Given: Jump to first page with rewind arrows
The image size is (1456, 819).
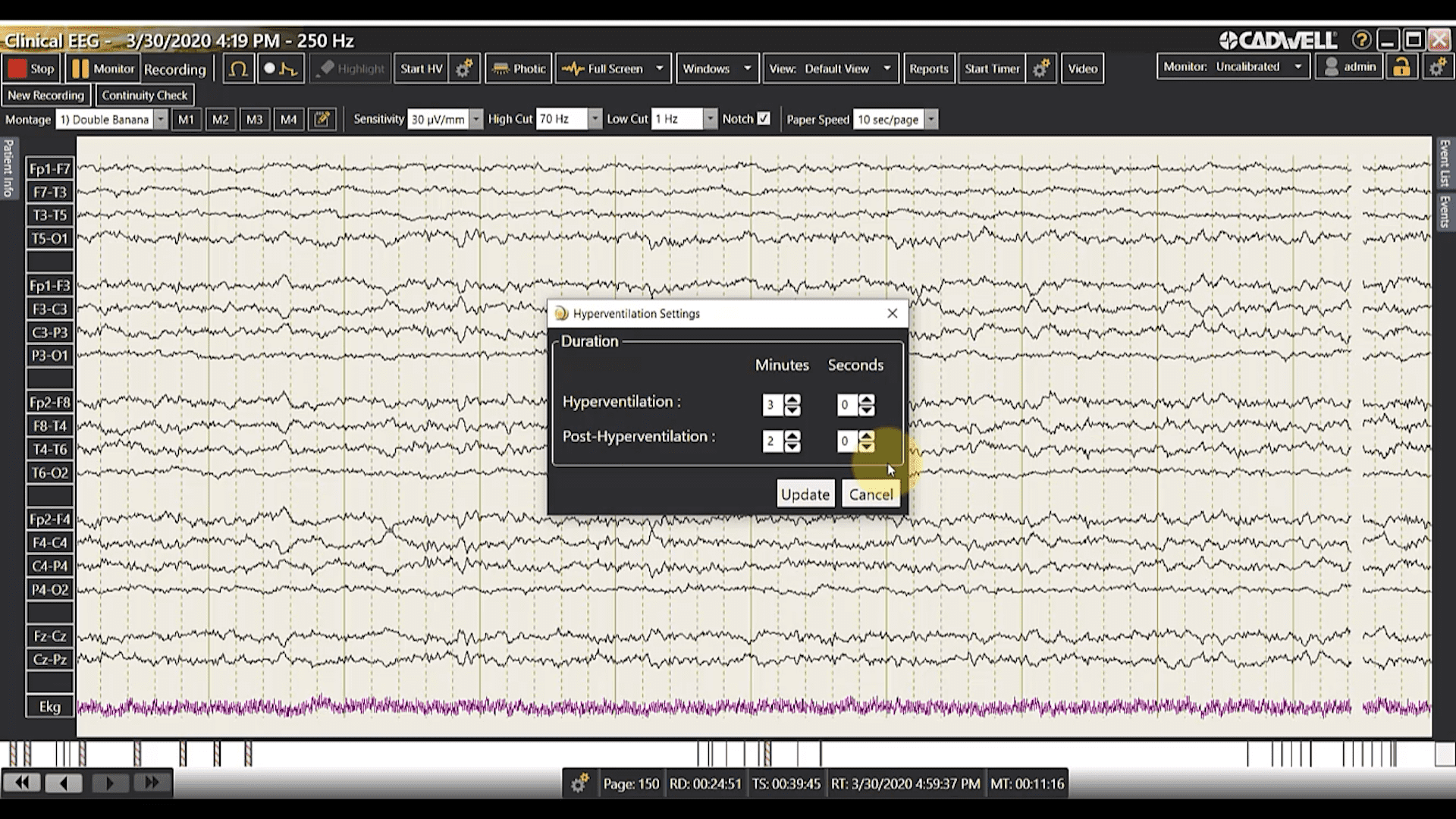Looking at the screenshot, I should 22,783.
